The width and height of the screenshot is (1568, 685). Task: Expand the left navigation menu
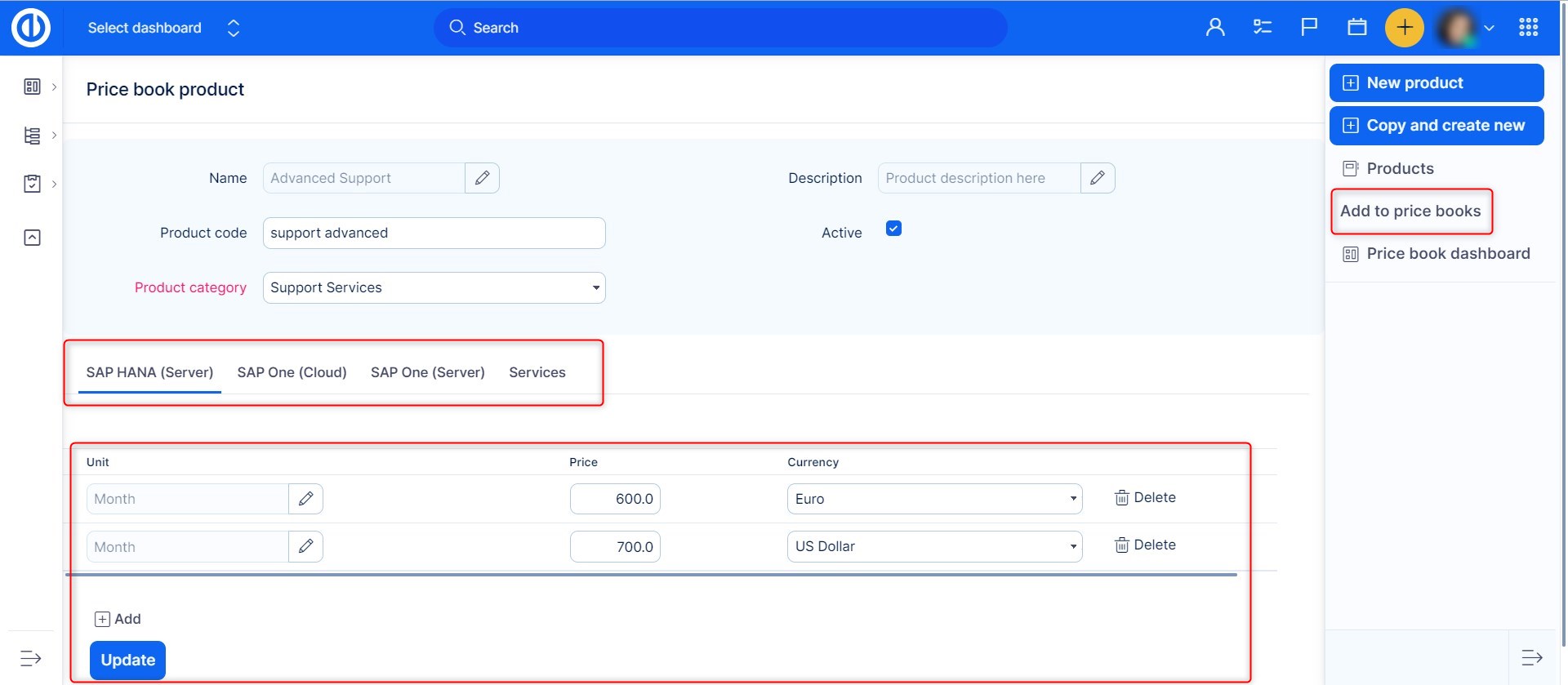click(30, 658)
